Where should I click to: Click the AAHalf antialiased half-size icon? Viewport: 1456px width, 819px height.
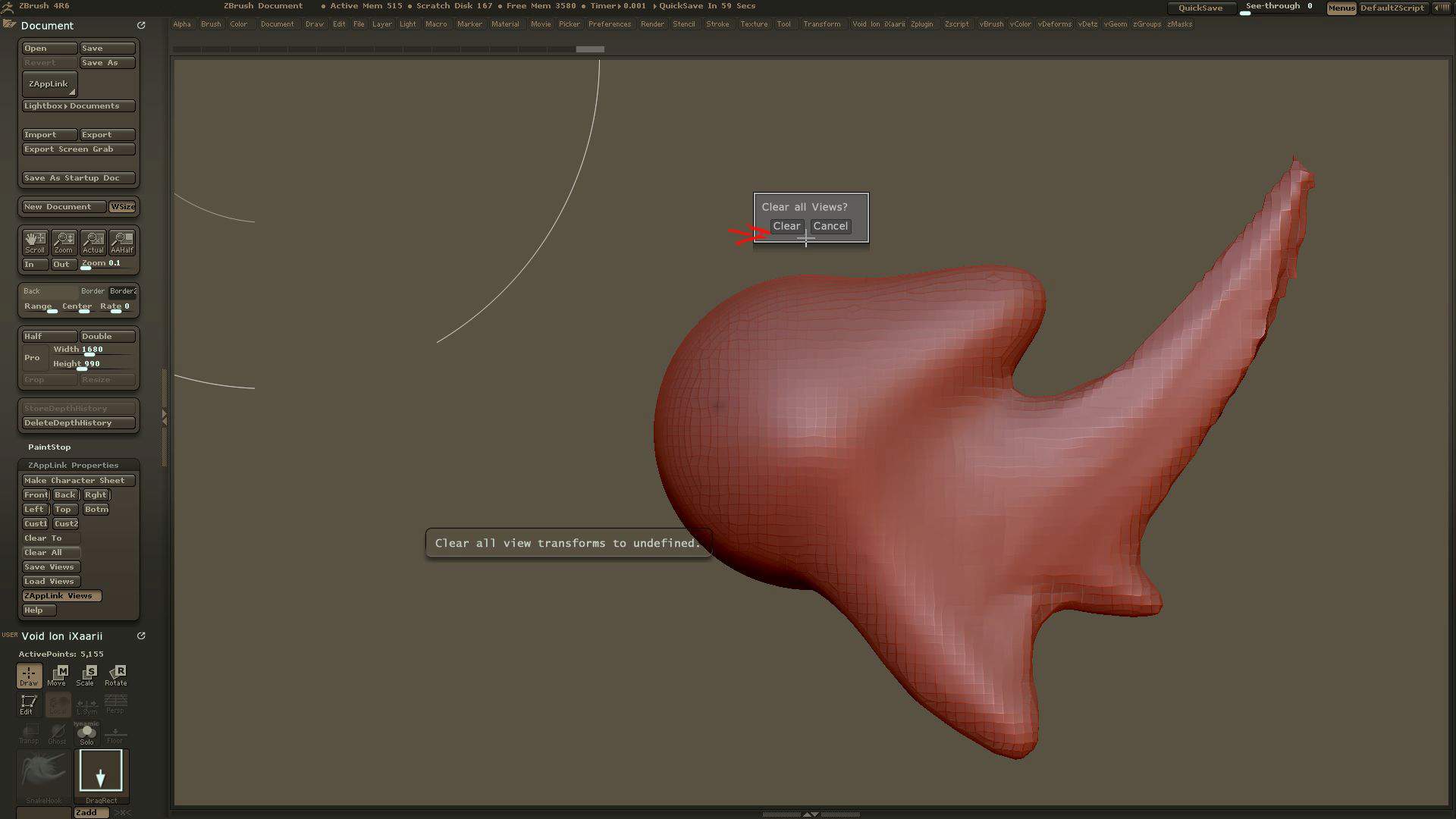point(121,243)
